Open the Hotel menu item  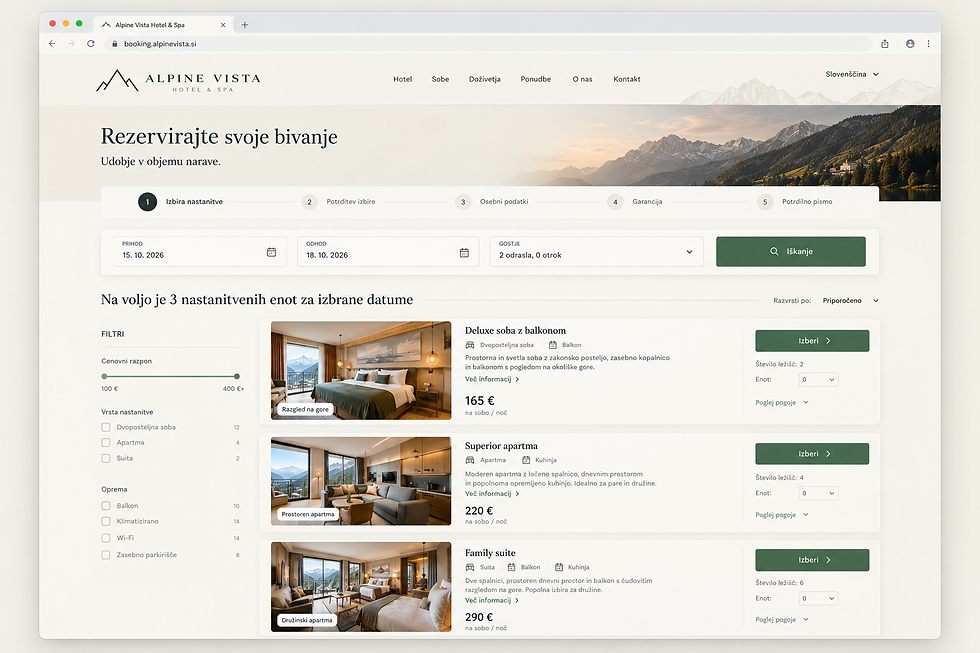(x=402, y=79)
